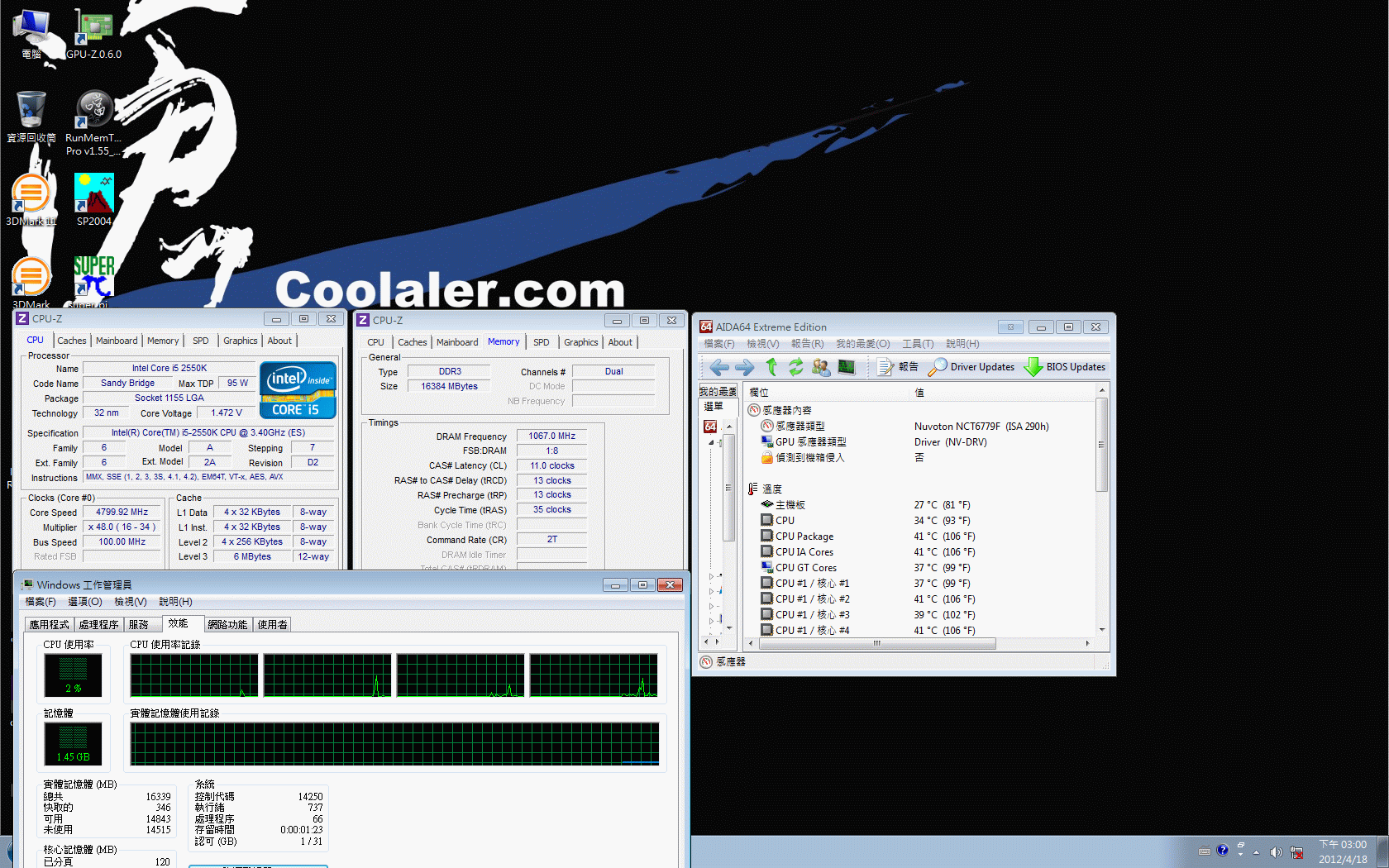The height and width of the screenshot is (868, 1389).
Task: Click the 1.45 GB memory meter gauge
Action: pyautogui.click(x=73, y=743)
